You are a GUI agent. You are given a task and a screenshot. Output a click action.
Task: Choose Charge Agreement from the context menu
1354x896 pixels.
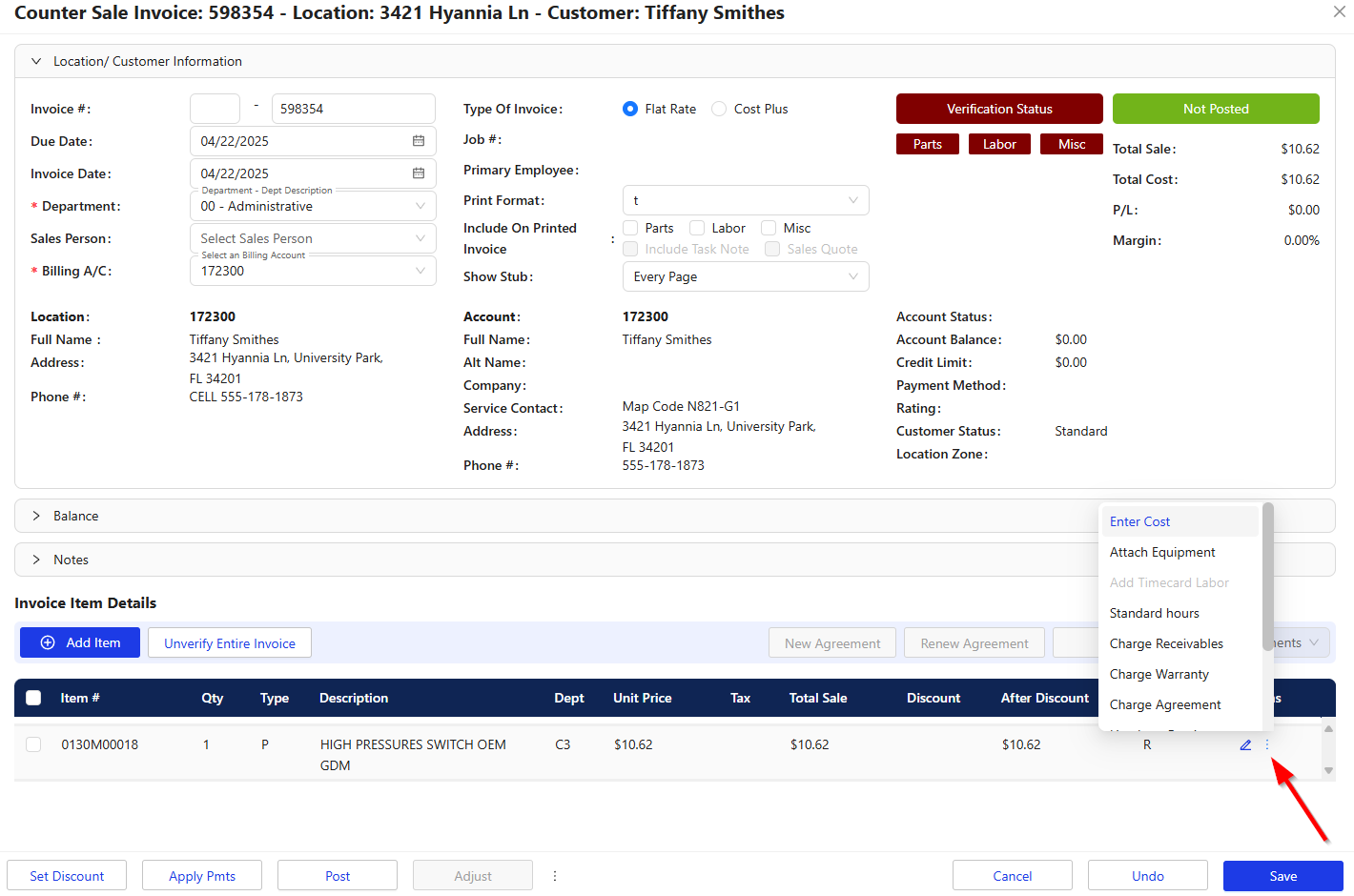[1180, 704]
